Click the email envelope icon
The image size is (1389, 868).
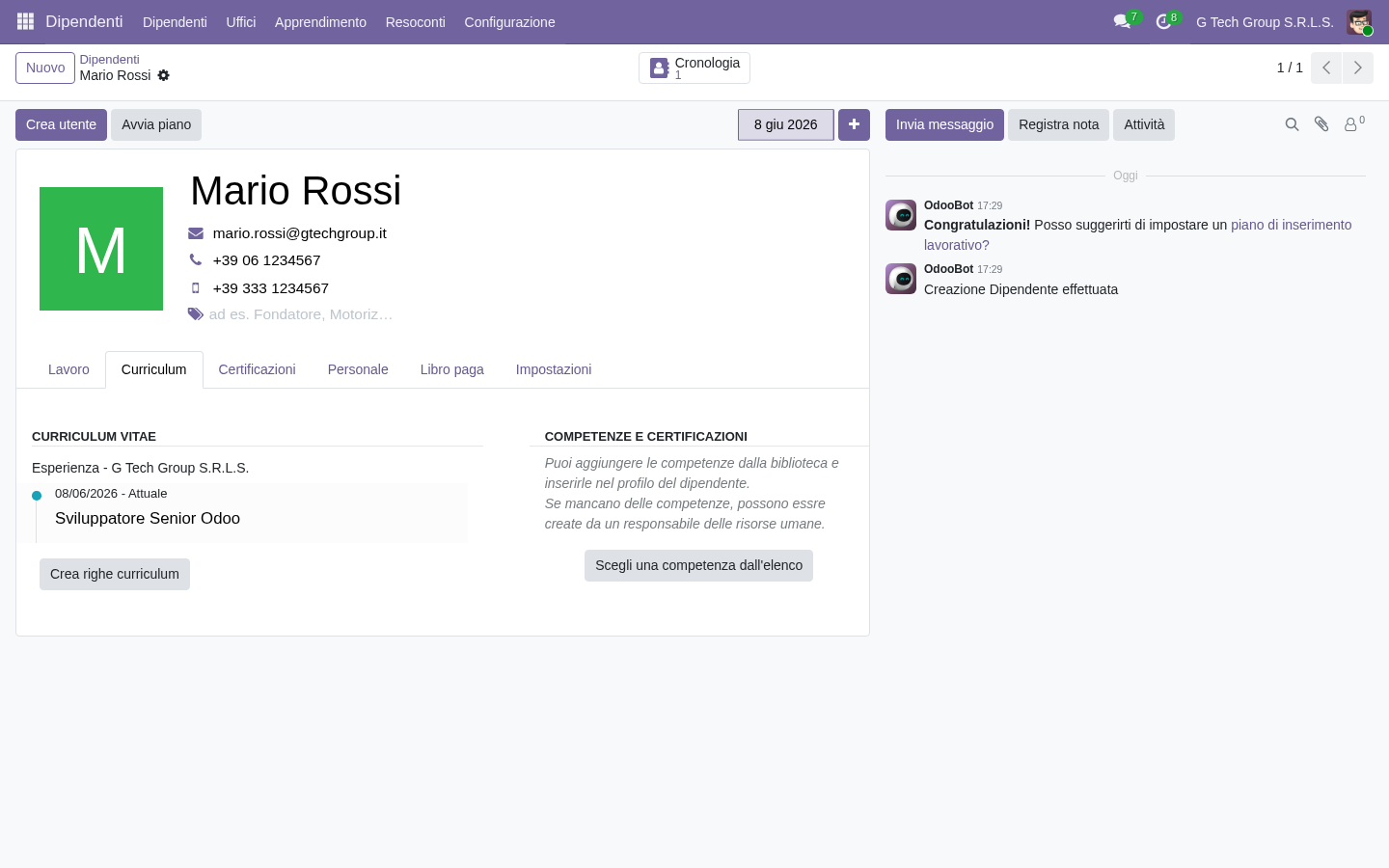196,233
